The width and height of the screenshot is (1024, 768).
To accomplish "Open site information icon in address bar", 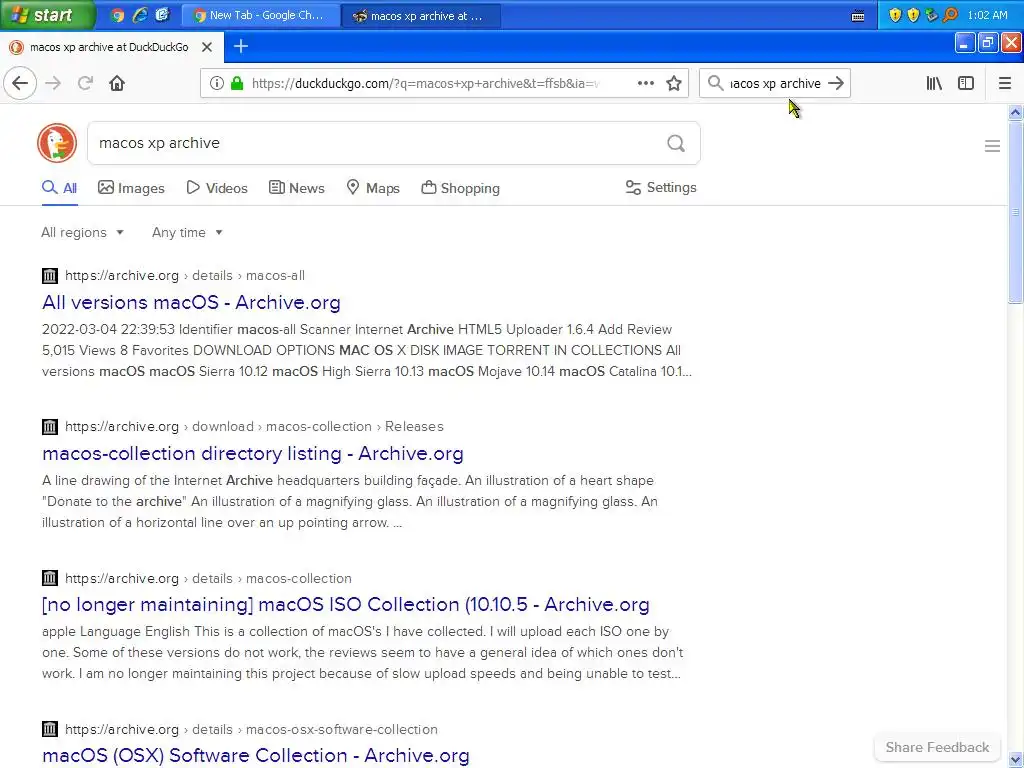I will click(217, 83).
